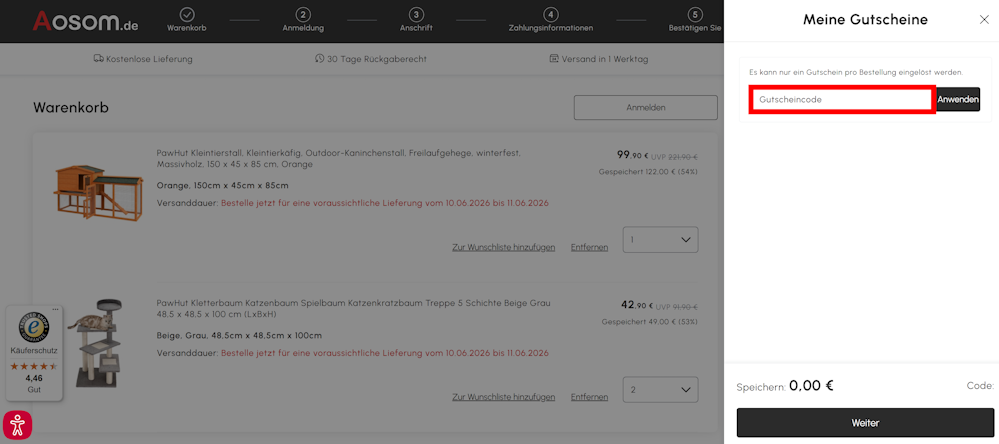Click Gespeichert 122,00 € (54%) text
Viewport: 999px width, 444px height.
tap(649, 172)
